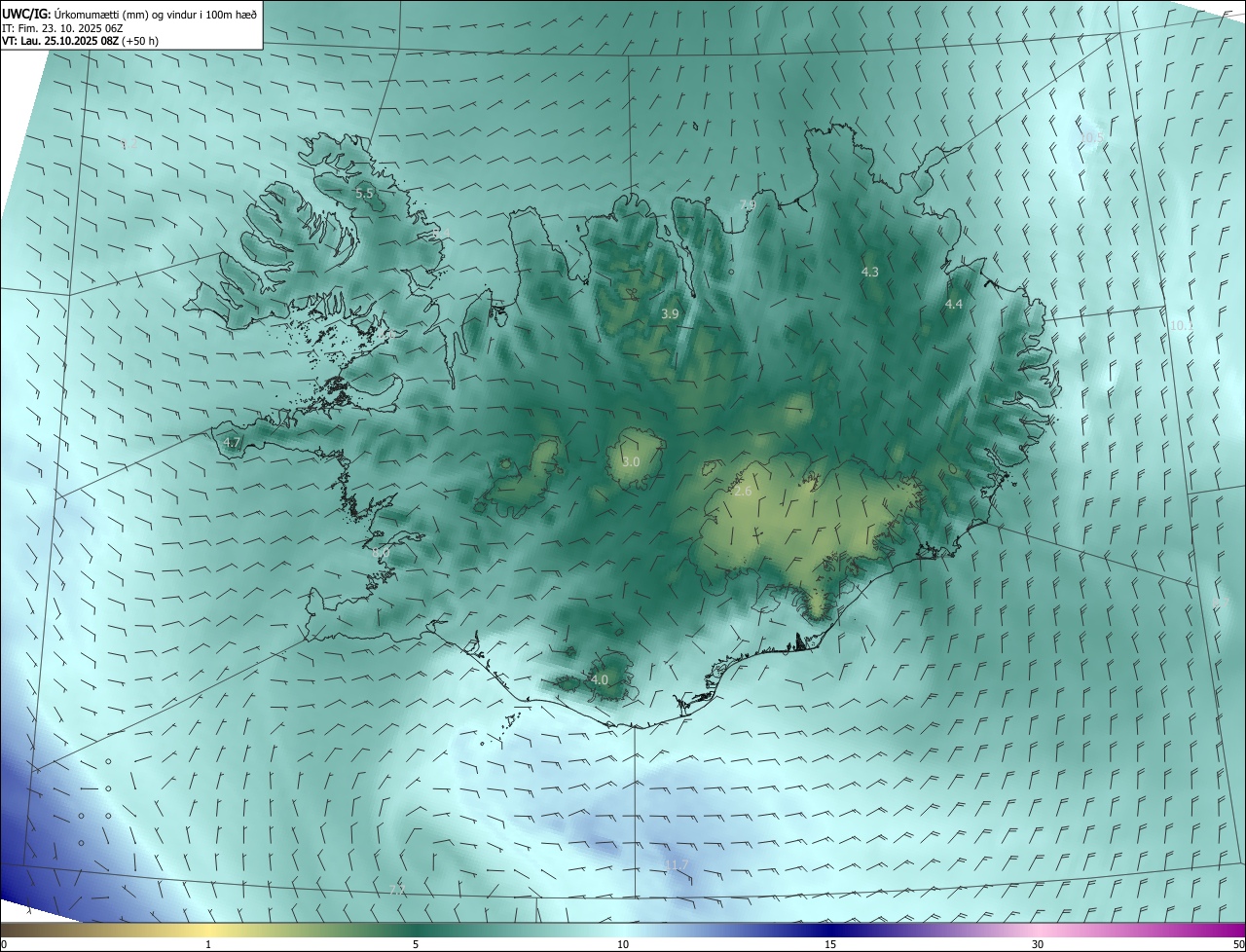Click the 3.0 value label on the glacier
Image resolution: width=1246 pixels, height=952 pixels.
(x=631, y=462)
